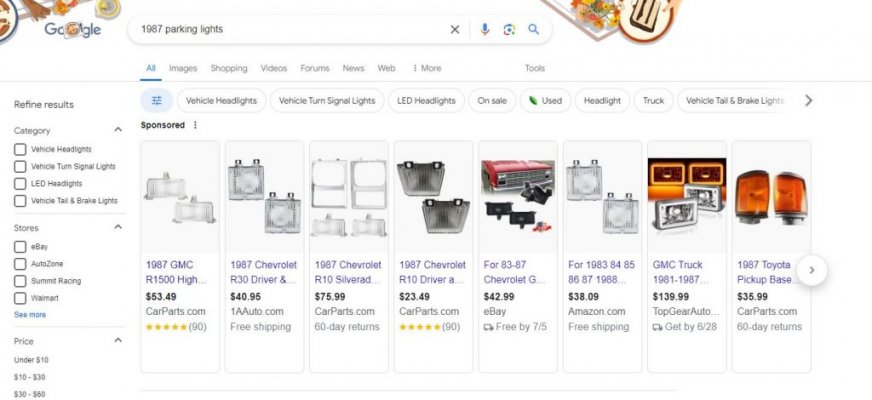Start voice search with microphone icon
The height and width of the screenshot is (400, 872).
[485, 30]
